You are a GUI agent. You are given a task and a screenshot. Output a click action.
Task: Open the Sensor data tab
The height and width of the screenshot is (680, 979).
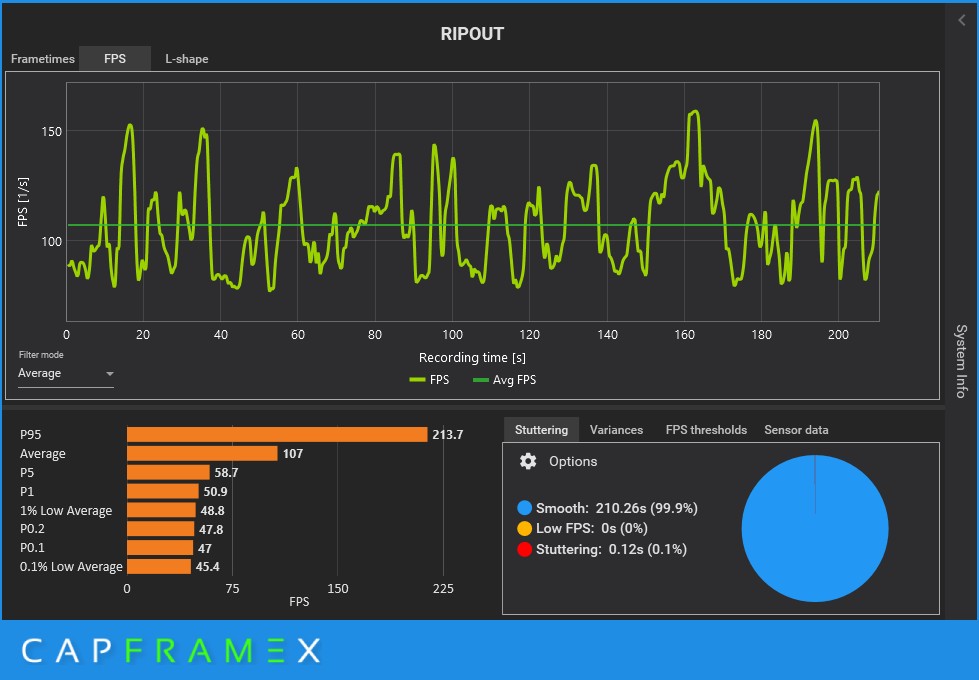click(796, 430)
